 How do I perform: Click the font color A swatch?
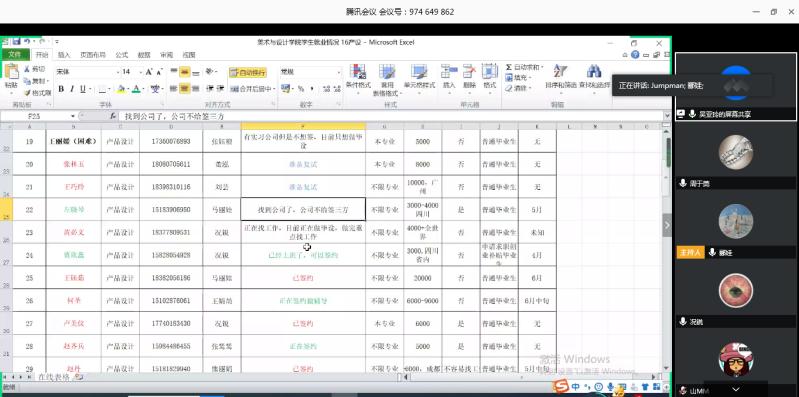[136, 89]
